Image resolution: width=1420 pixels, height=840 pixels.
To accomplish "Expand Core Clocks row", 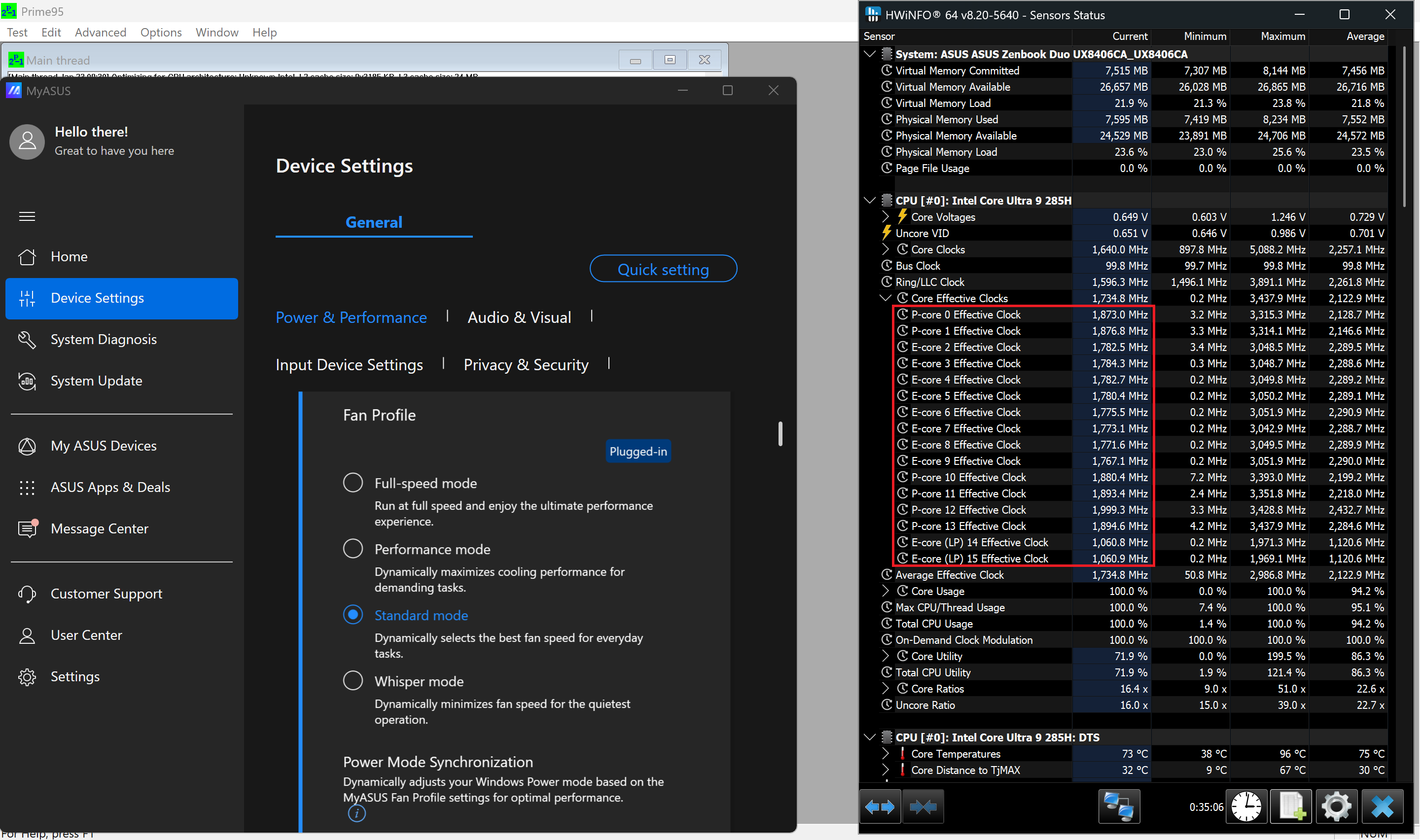I will [886, 249].
